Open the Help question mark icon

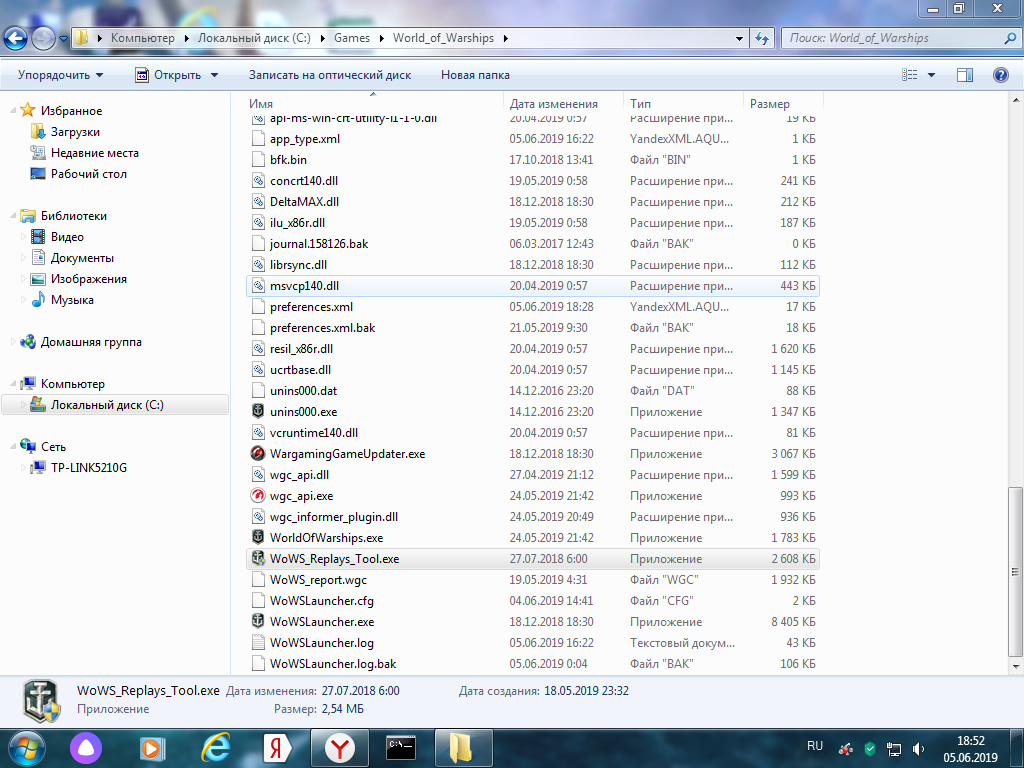(x=1000, y=74)
